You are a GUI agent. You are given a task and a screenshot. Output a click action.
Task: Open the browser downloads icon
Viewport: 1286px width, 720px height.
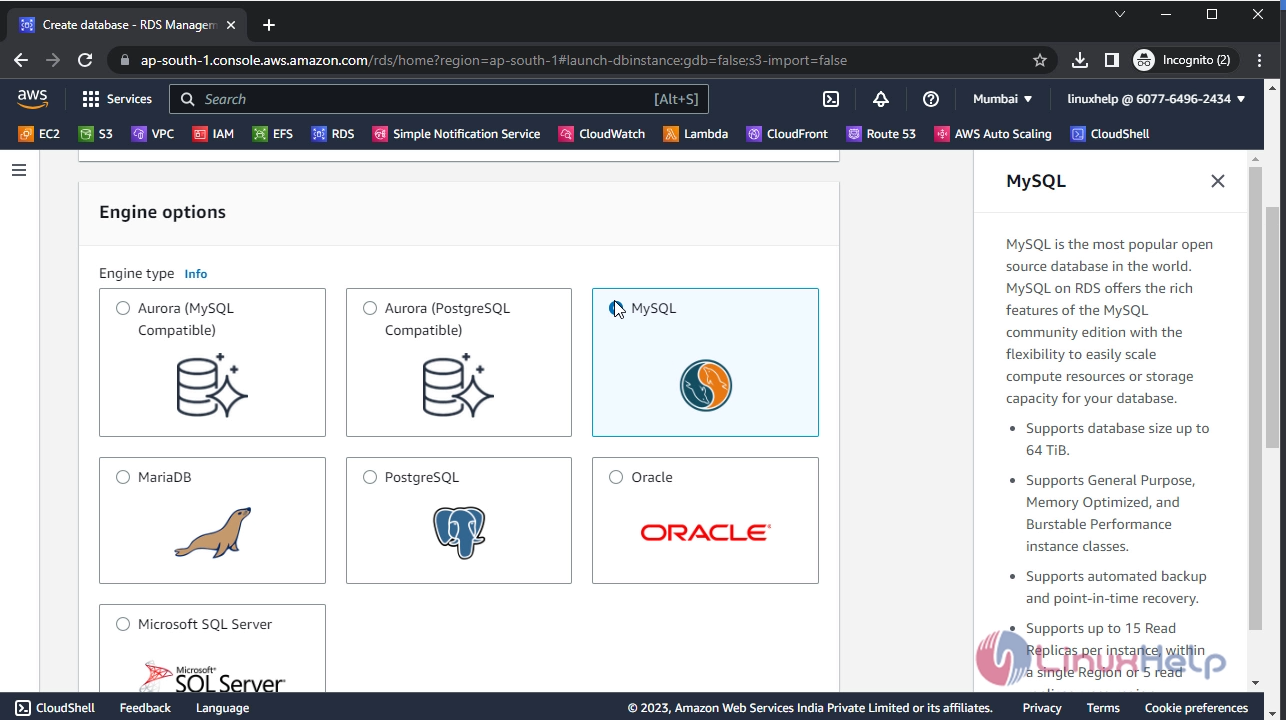coord(1080,60)
